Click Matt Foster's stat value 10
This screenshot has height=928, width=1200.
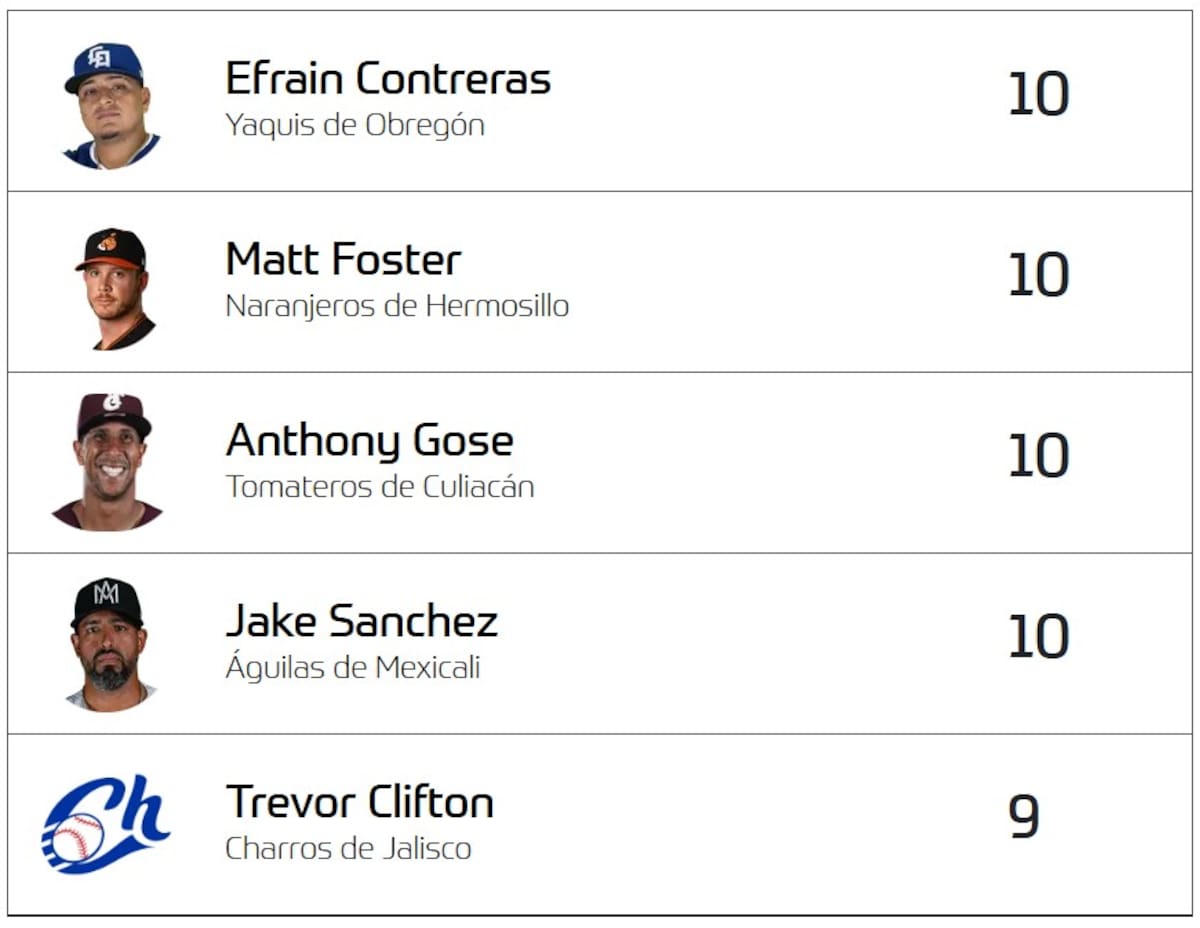(1038, 276)
